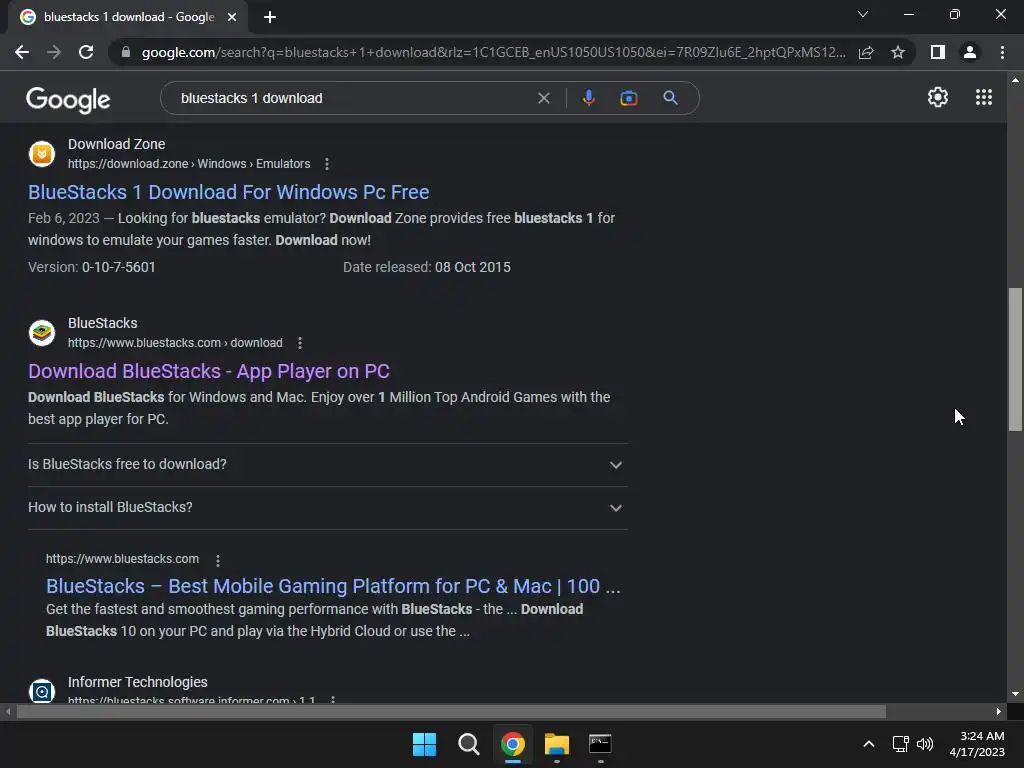Screen dimensions: 1024x768
Task: Open Download Zone favicon
Action: [x=42, y=154]
